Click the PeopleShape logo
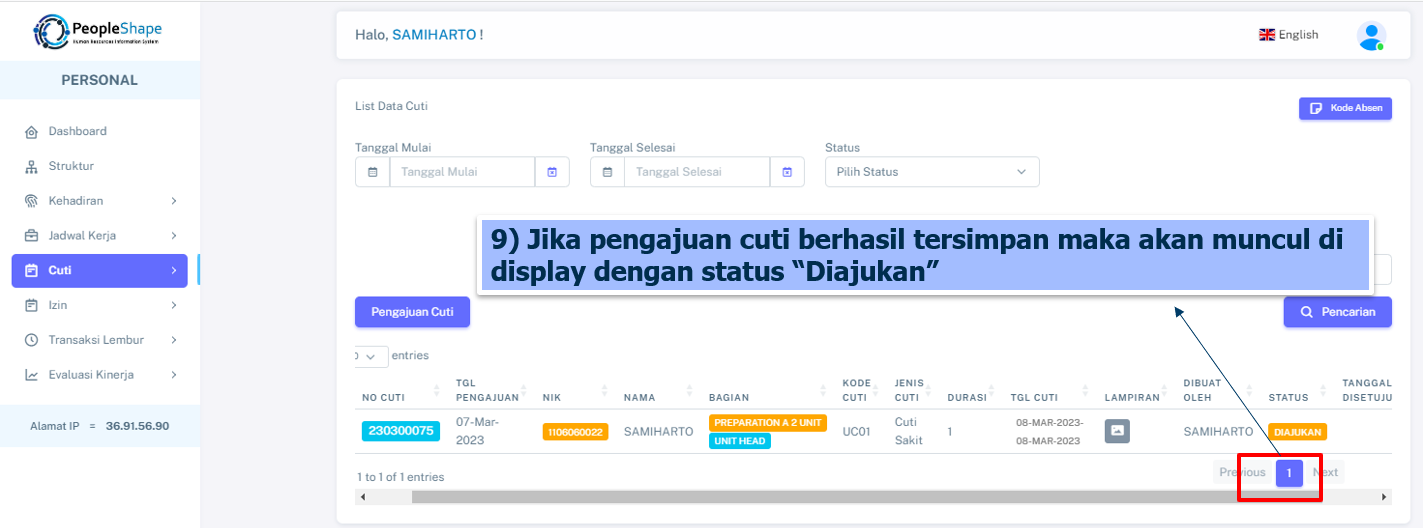 click(98, 32)
